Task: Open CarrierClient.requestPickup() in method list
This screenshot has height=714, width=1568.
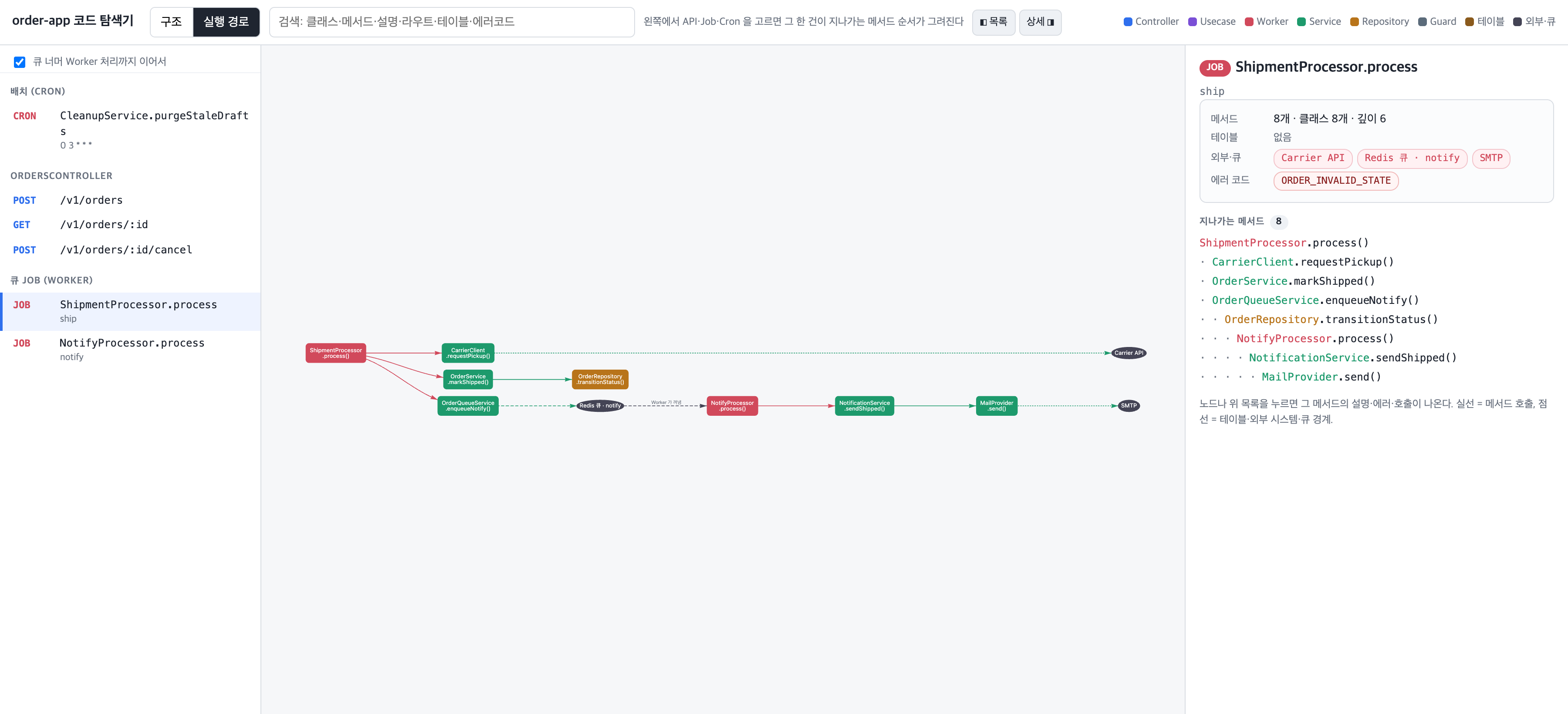Action: [1303, 262]
